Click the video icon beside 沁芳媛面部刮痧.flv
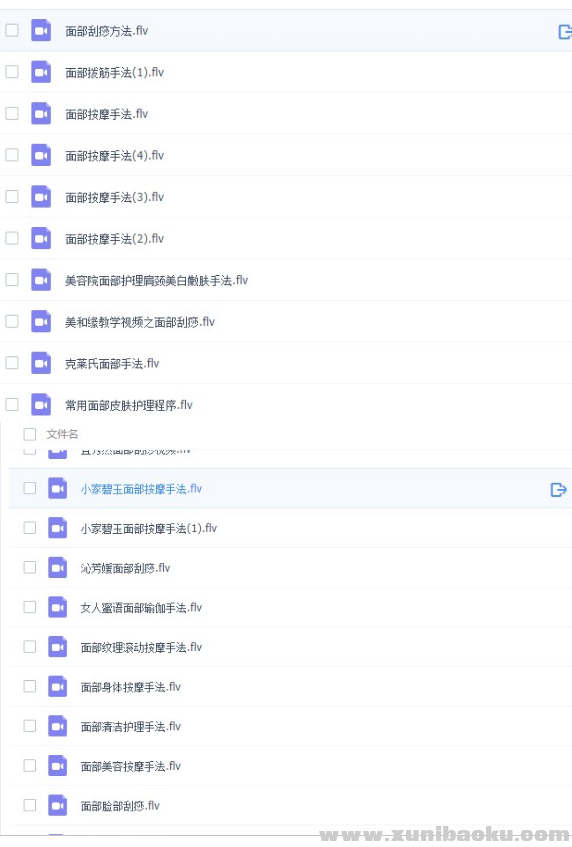Image resolution: width=572 pixels, height=847 pixels. point(58,567)
